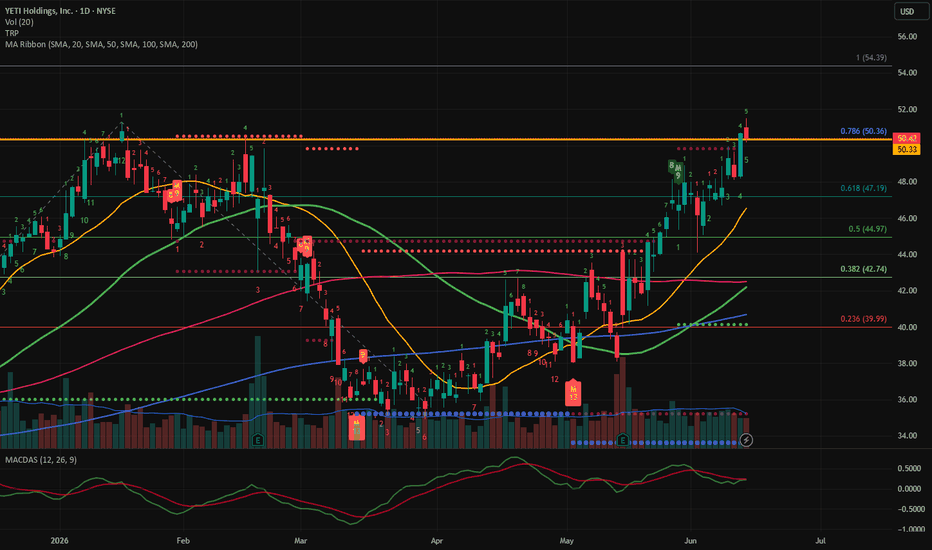Click the Mar label on time axis
The image size is (932, 550).
[x=301, y=540]
